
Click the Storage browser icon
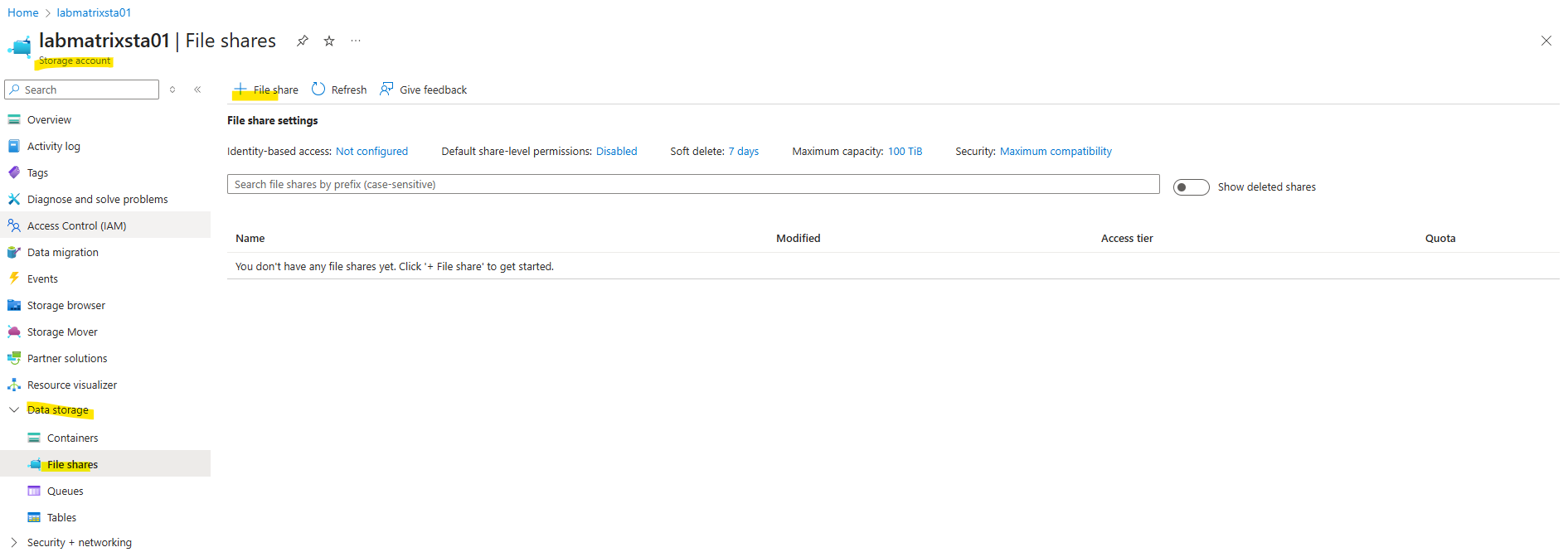pos(14,305)
